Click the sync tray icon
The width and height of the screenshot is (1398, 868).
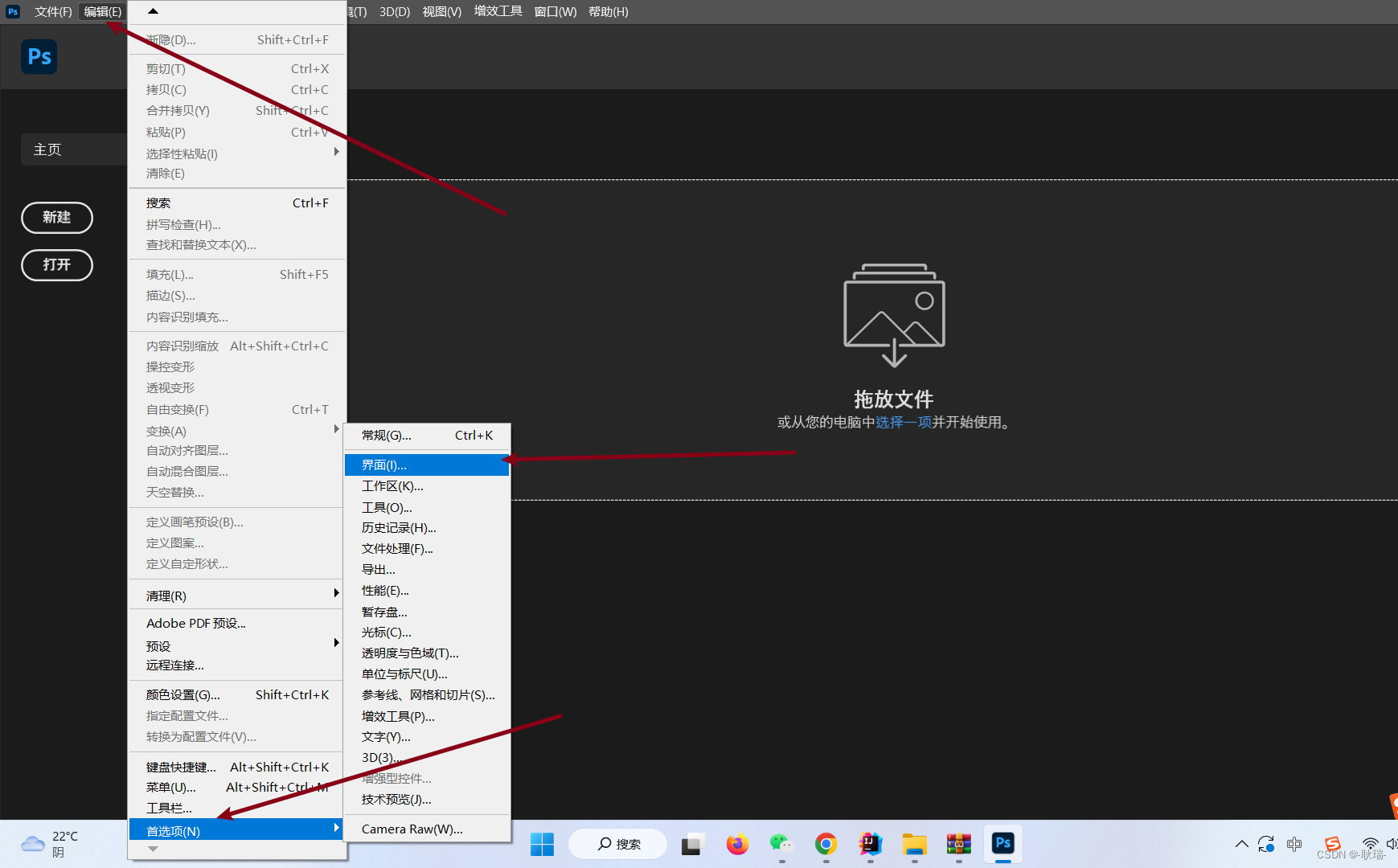1267,844
